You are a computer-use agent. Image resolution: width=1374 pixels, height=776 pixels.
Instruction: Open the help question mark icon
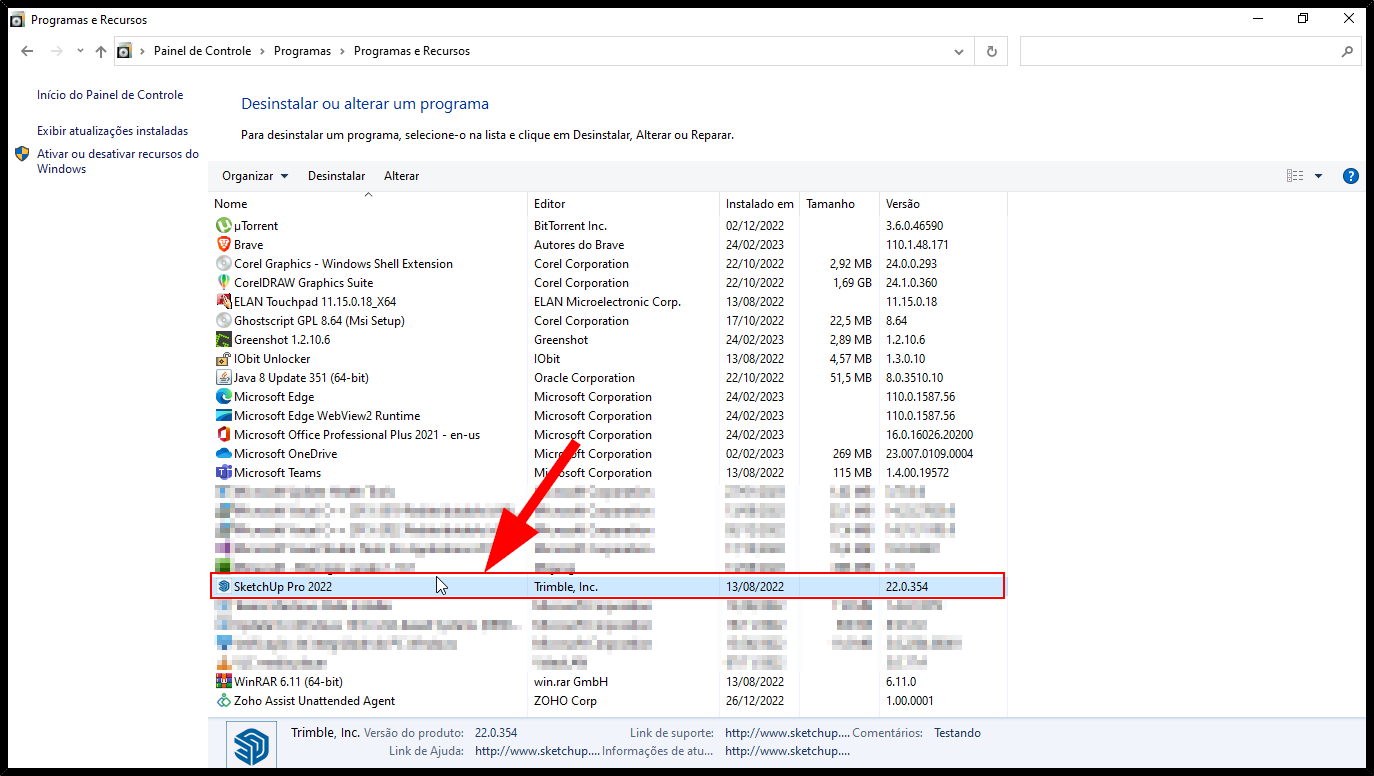pyautogui.click(x=1350, y=176)
